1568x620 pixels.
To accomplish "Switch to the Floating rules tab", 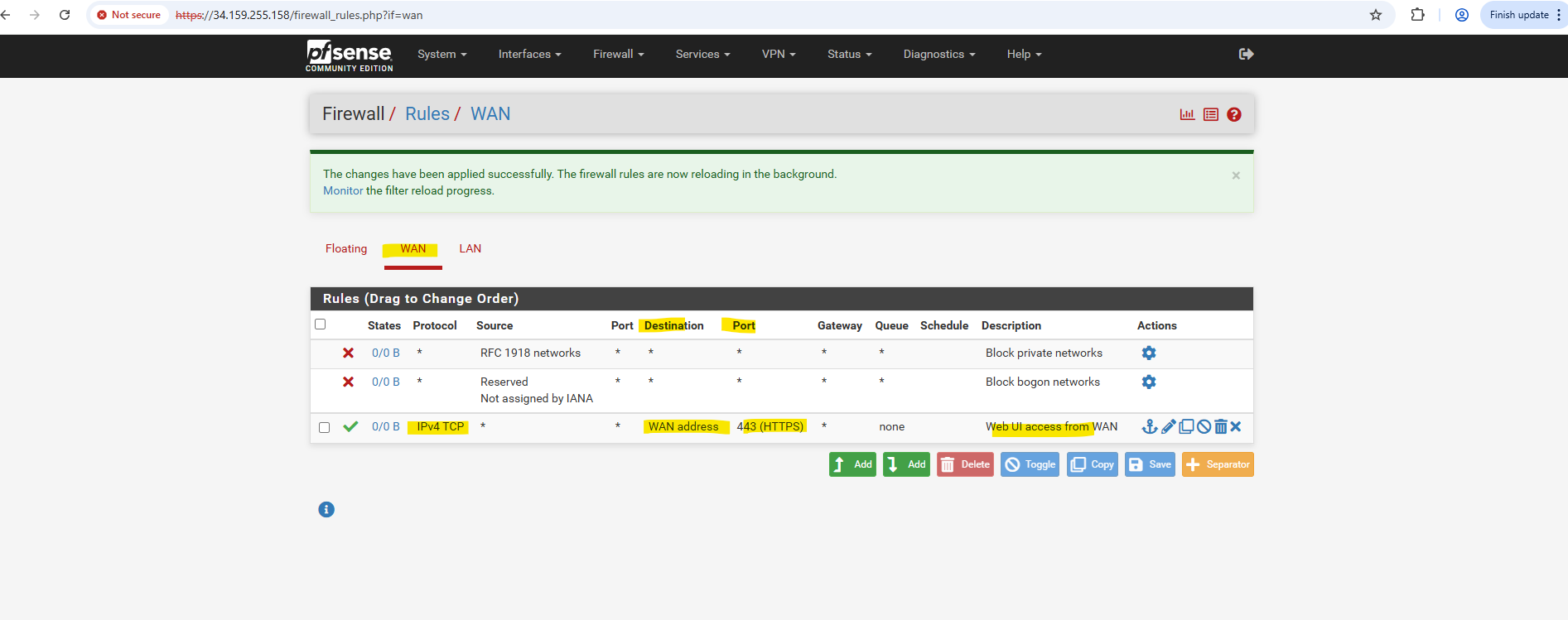I will (346, 248).
